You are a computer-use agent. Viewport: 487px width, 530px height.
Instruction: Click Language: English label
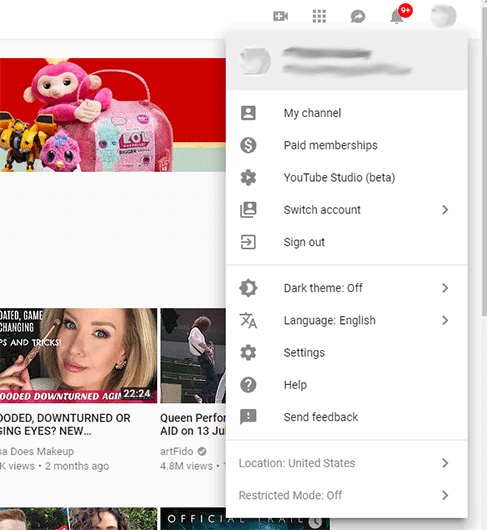pyautogui.click(x=330, y=320)
